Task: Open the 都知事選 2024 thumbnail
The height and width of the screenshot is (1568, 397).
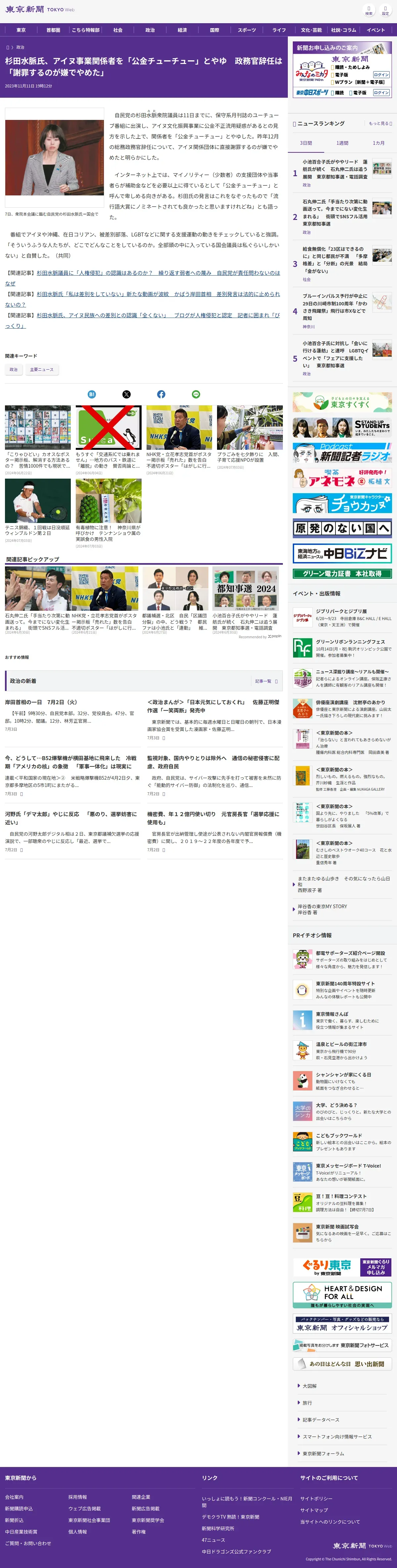Action: [245, 588]
